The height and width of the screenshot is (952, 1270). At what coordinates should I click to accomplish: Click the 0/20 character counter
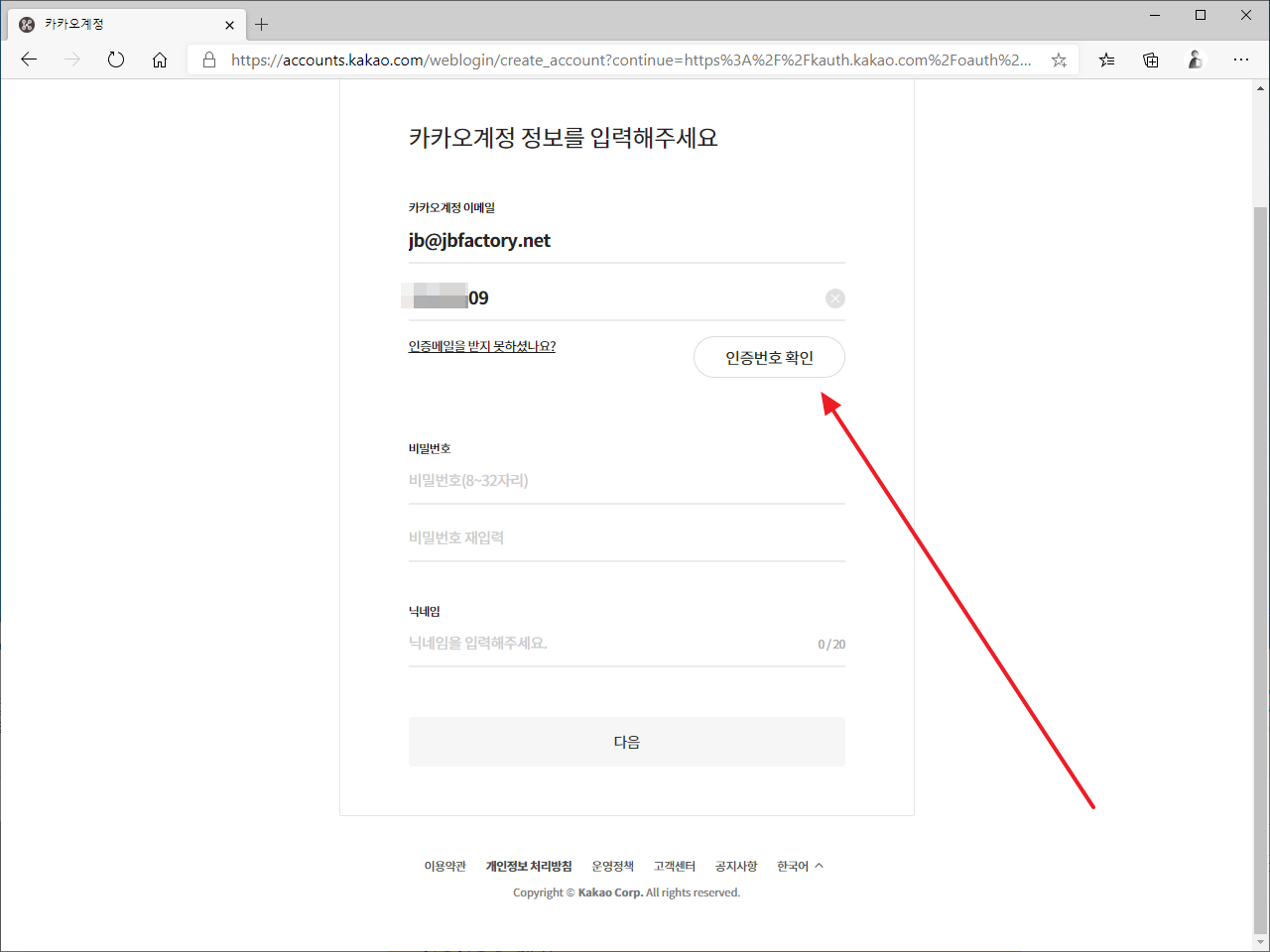831,645
